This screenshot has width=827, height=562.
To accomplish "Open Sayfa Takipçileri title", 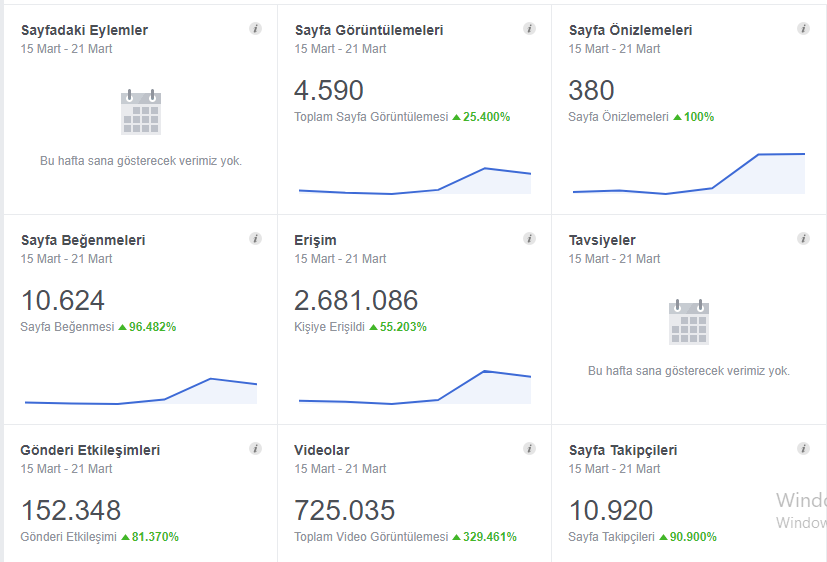I will 623,450.
